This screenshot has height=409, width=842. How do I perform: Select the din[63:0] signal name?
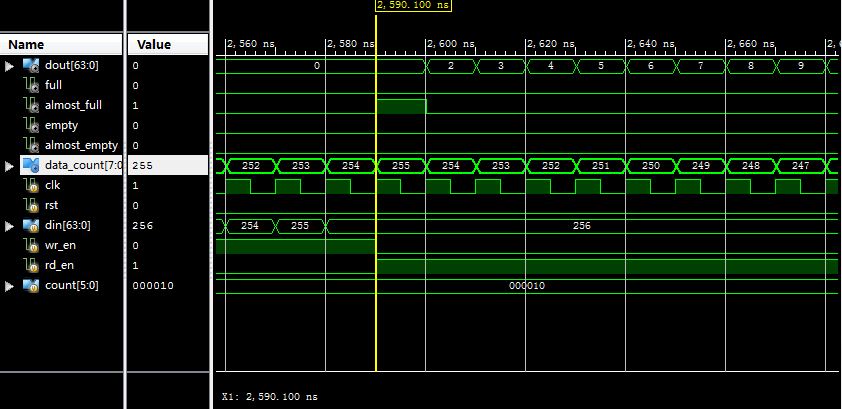68,225
